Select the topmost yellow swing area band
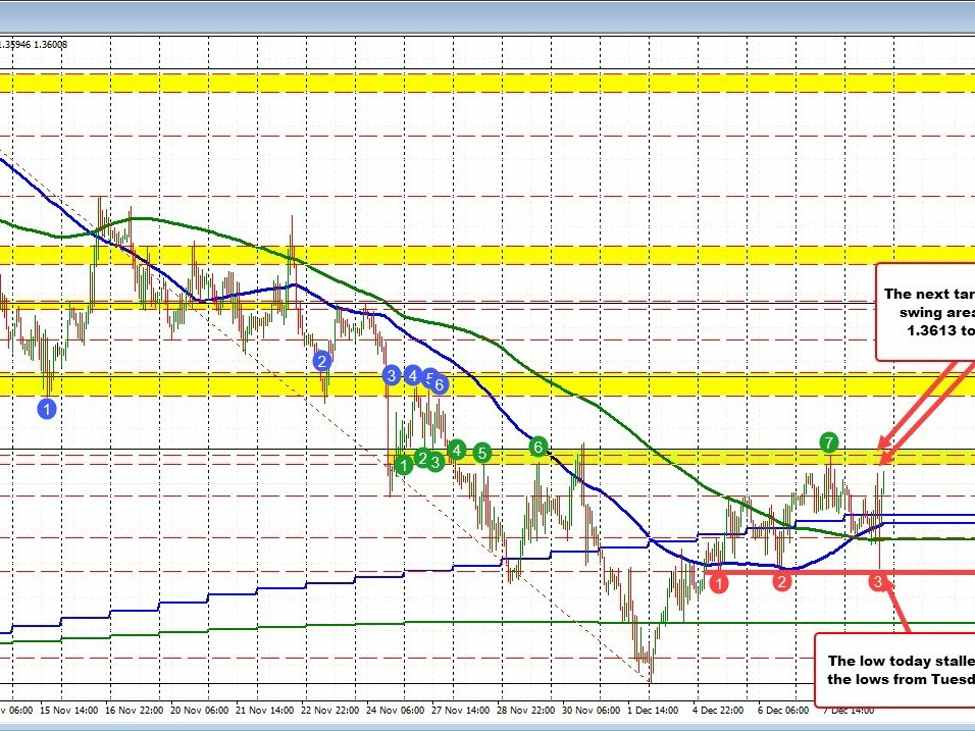975x731 pixels. click(x=487, y=83)
